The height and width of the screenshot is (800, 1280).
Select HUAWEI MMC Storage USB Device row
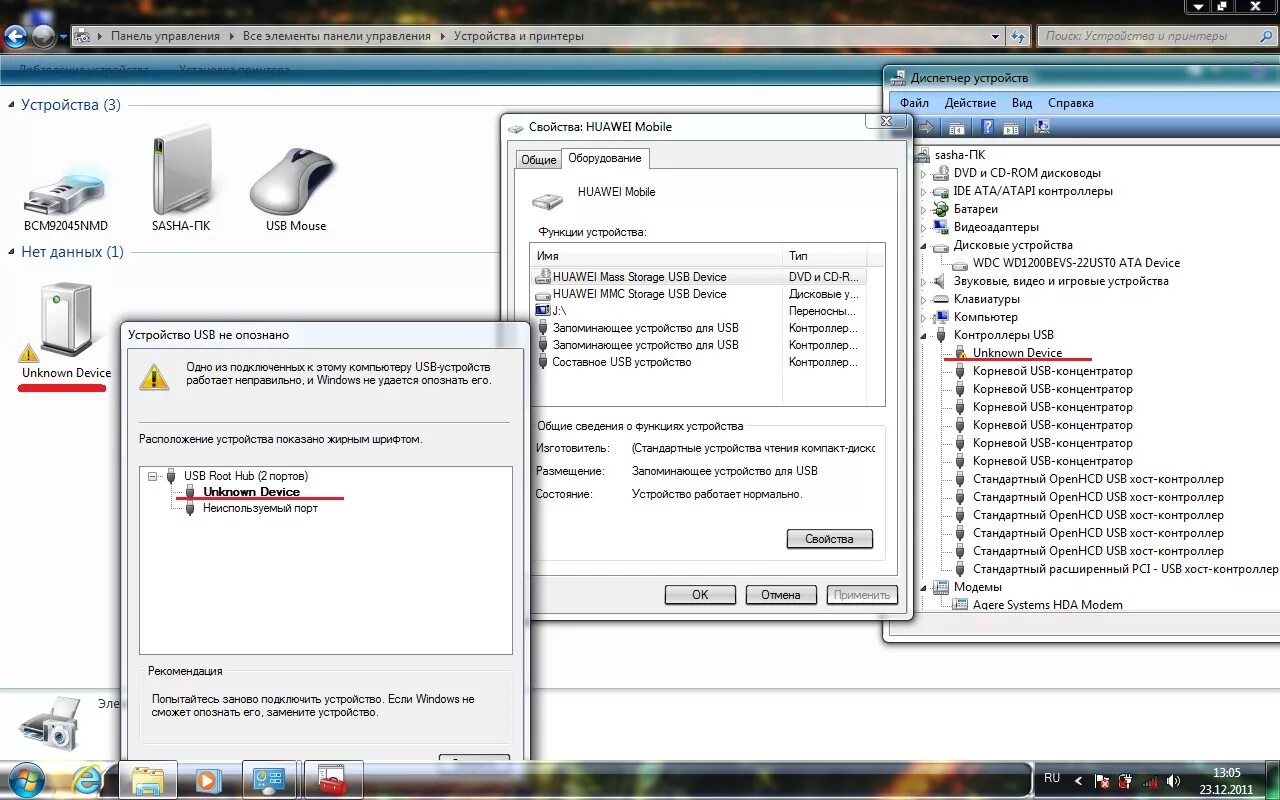[x=699, y=294]
